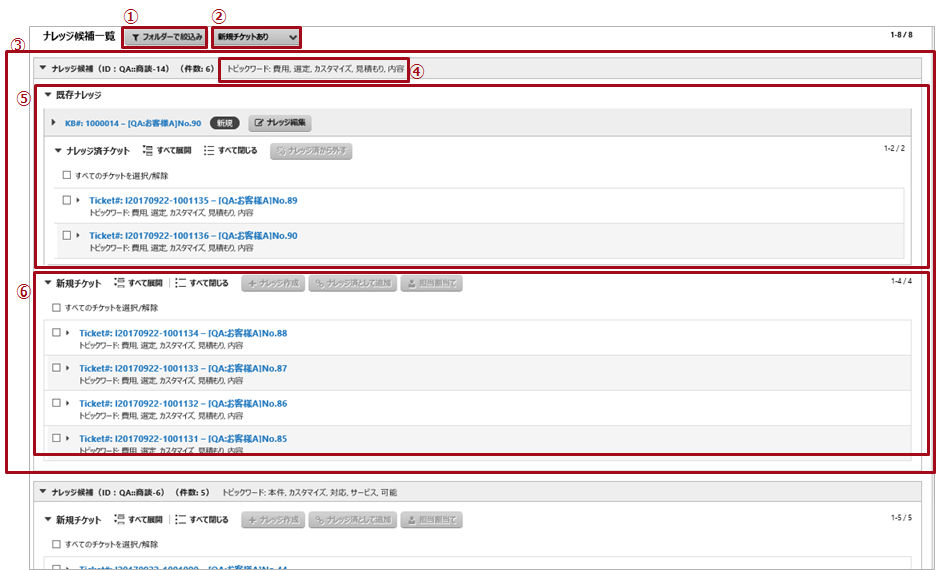The height and width of the screenshot is (570, 936).
Task: Tick checkbox for Ticket I20170922-1001134
Action: click(x=56, y=332)
